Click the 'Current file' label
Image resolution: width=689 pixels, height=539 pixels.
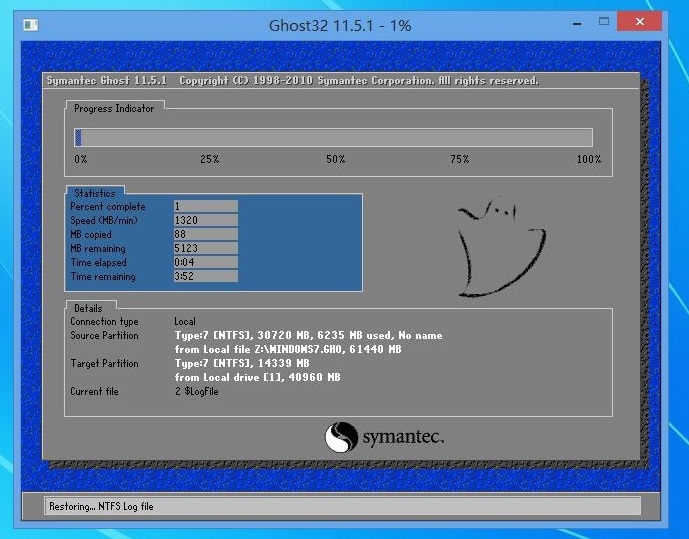94,391
